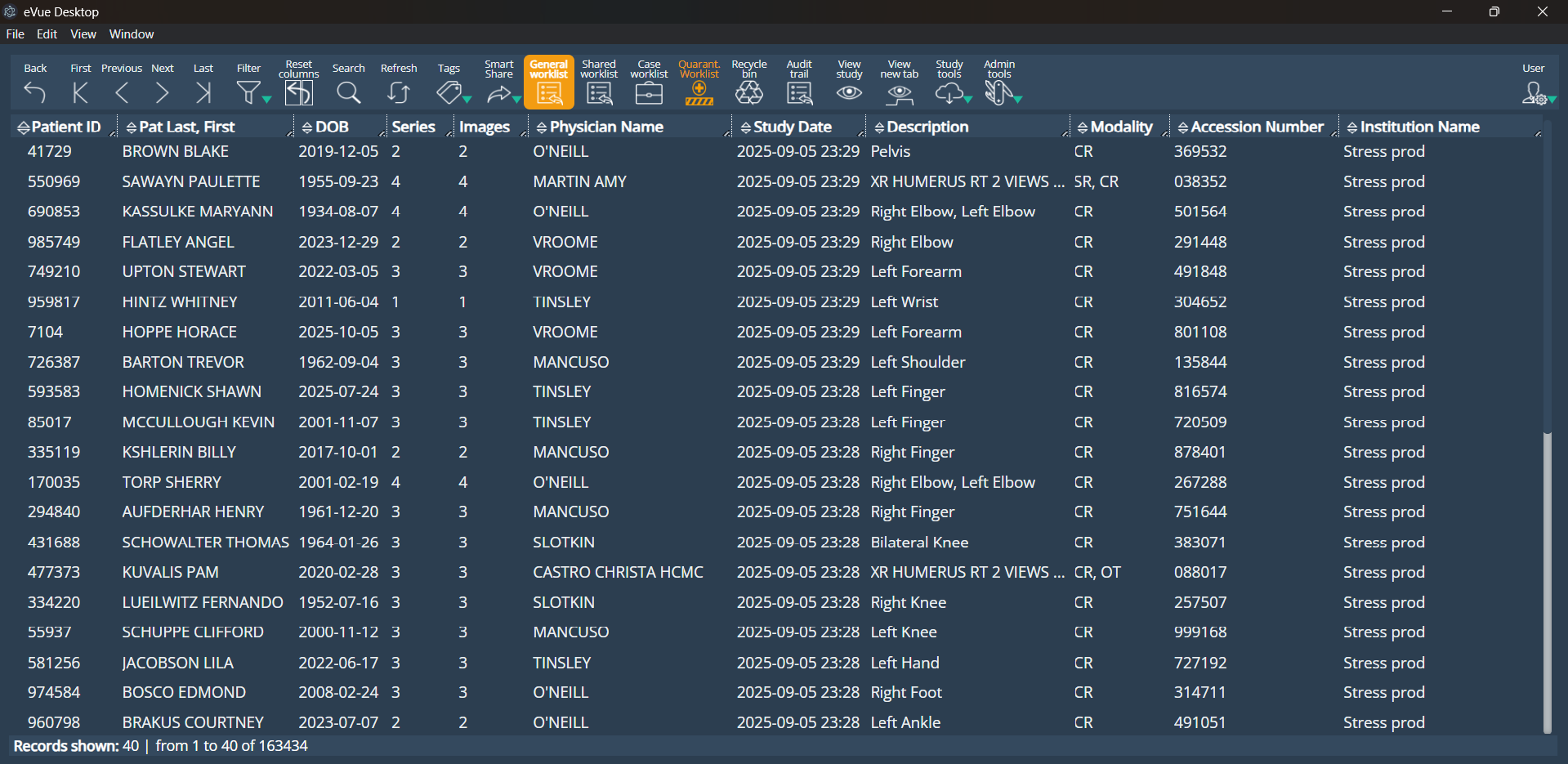Click the View study eye icon

tap(849, 92)
